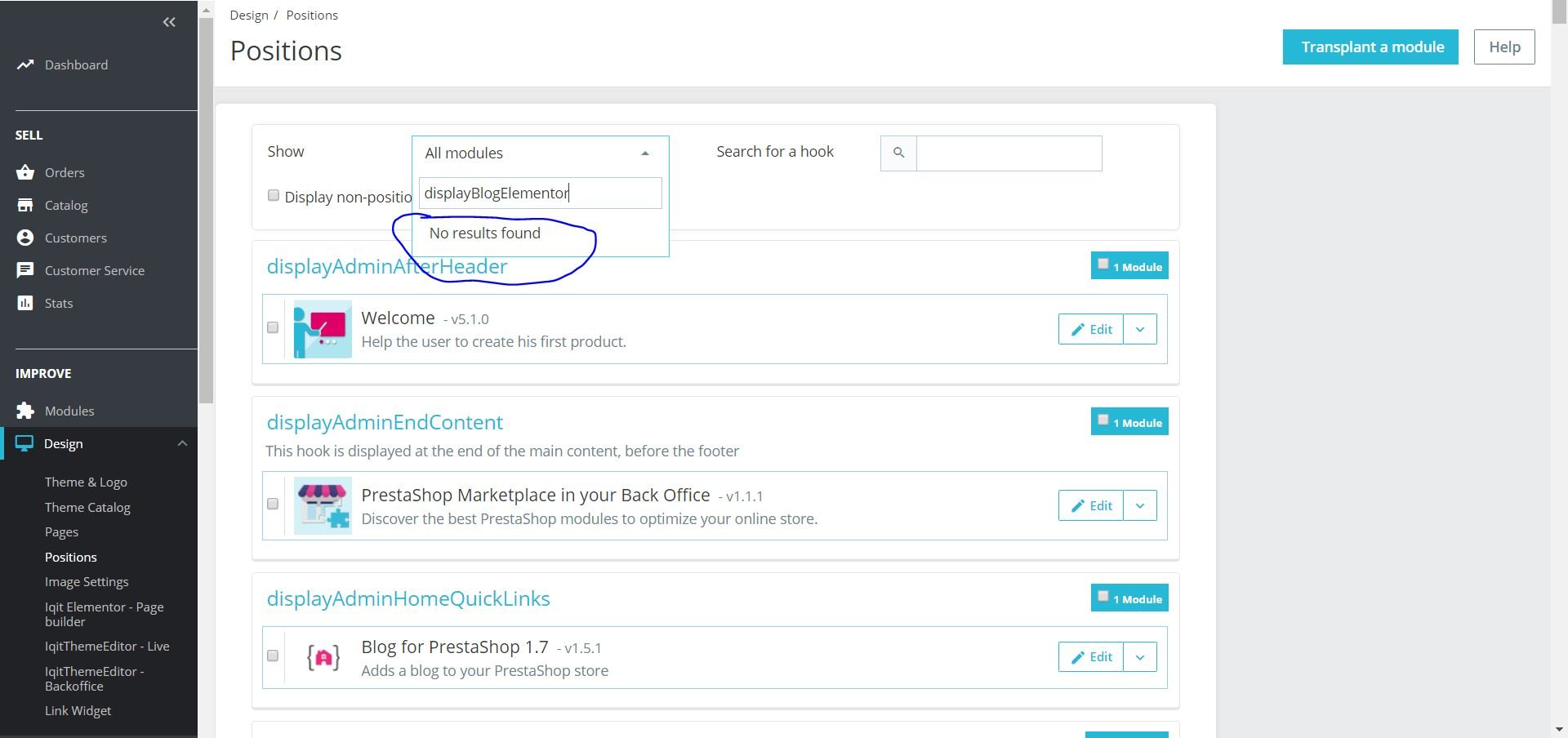1568x738 pixels.
Task: Toggle select-all checkbox for displayAdminAfterHeader
Action: [x=1103, y=264]
